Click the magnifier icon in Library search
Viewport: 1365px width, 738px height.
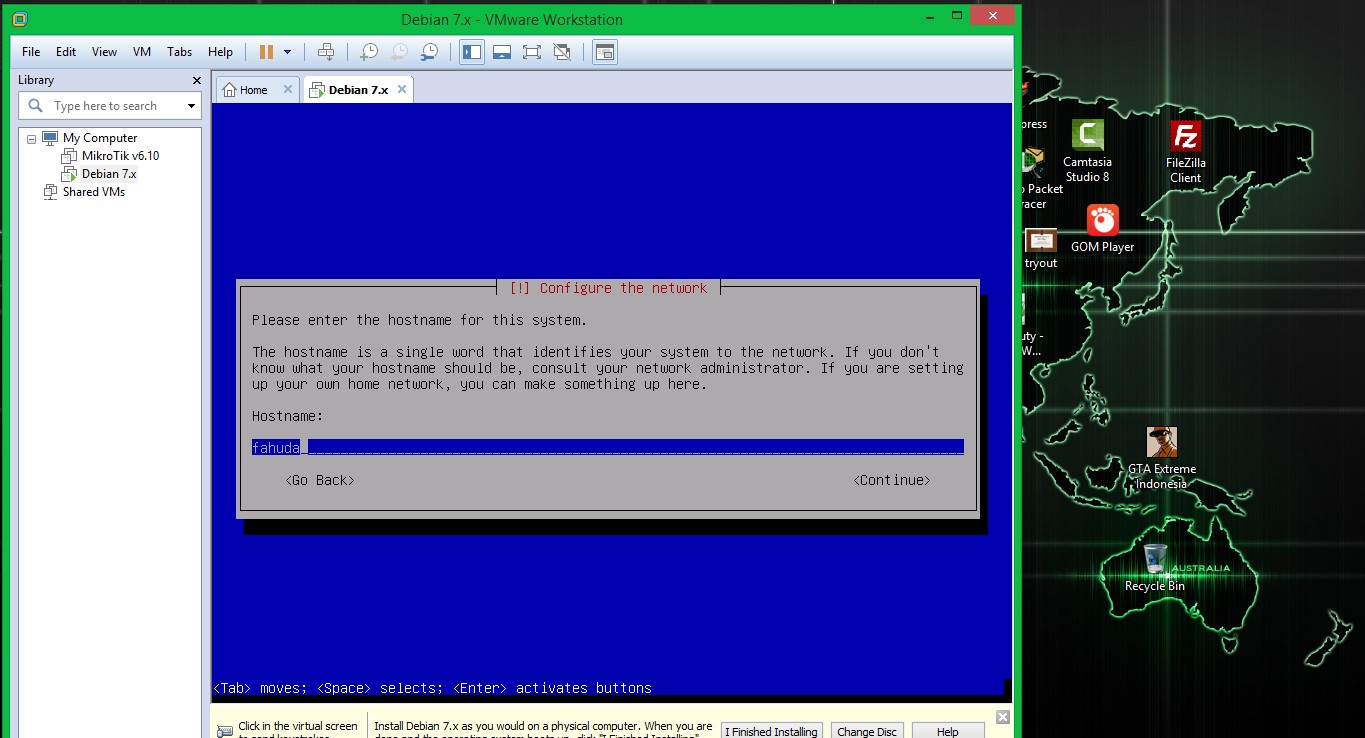[x=36, y=106]
